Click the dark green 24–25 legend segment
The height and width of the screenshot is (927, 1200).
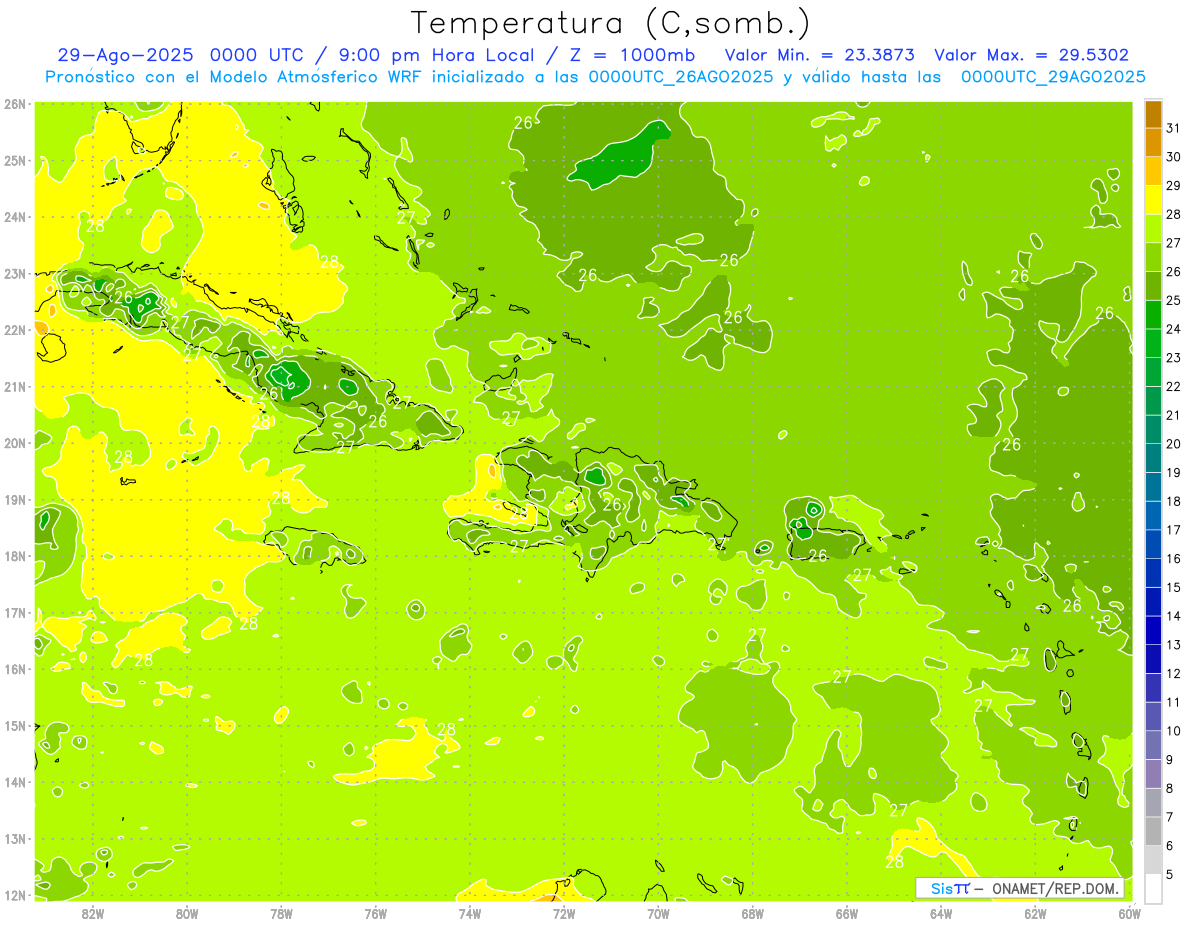point(1153,314)
